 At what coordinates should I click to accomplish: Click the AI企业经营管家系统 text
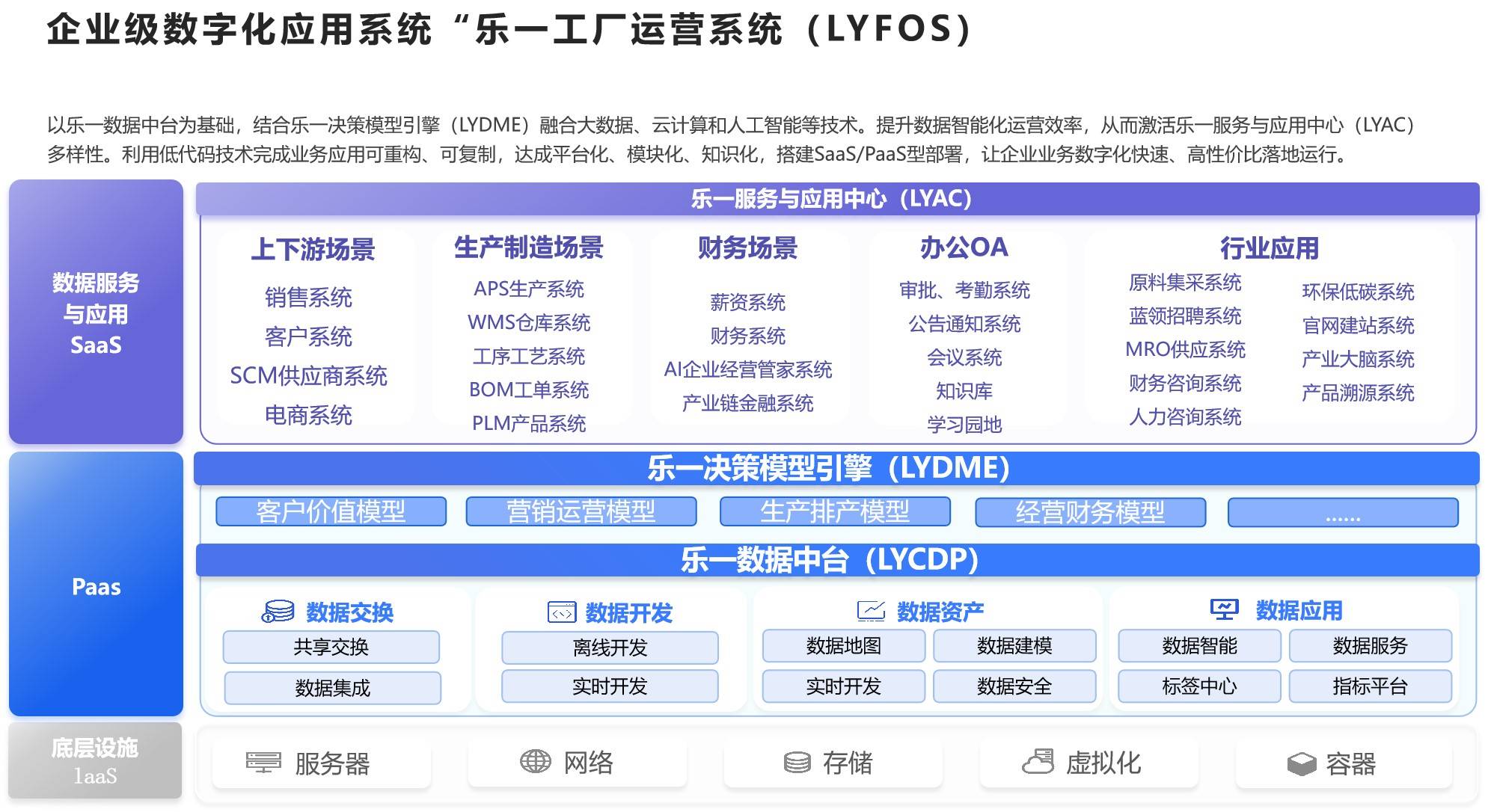(x=747, y=369)
